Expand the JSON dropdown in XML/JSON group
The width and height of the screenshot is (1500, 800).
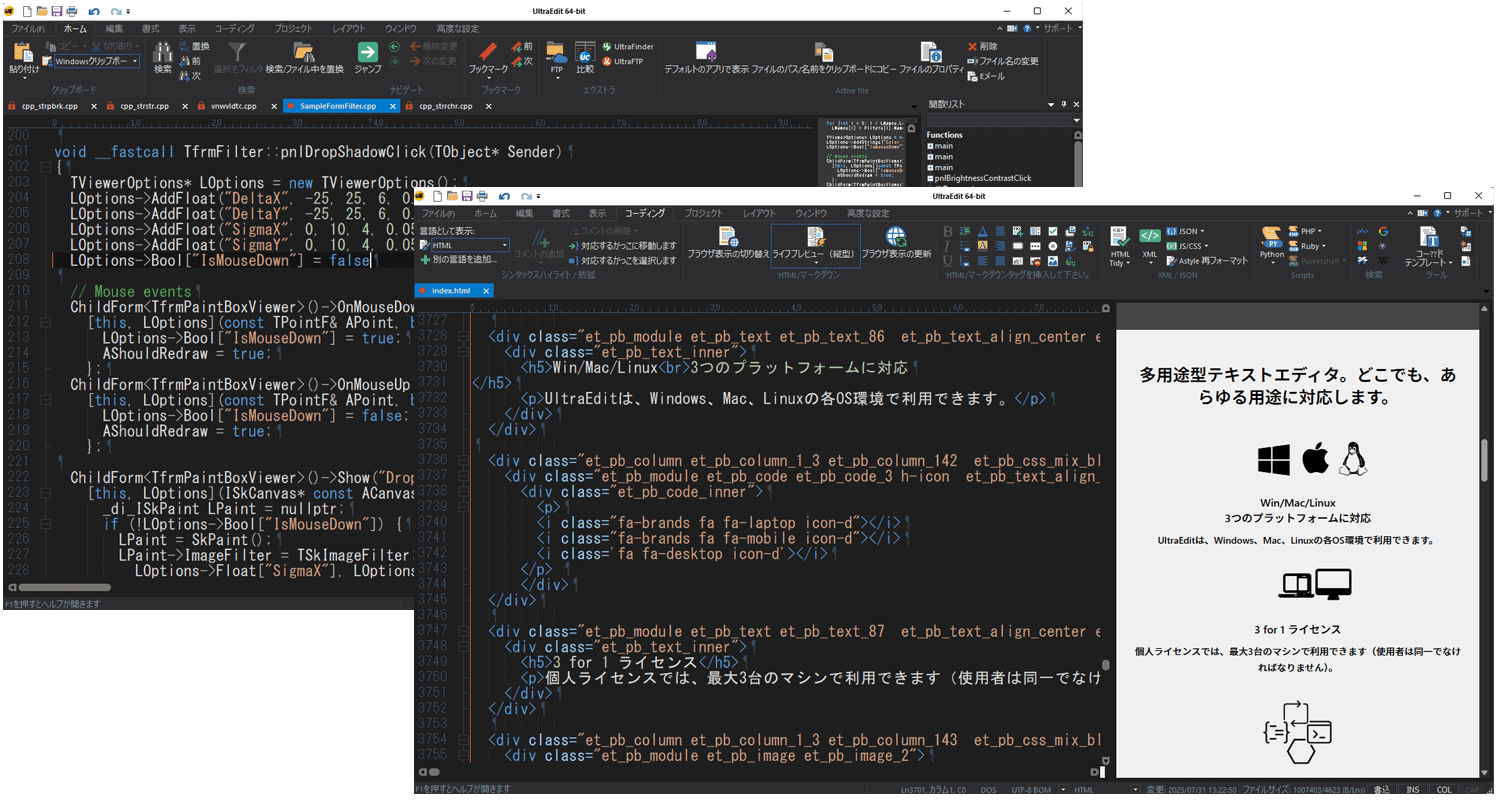point(1202,231)
